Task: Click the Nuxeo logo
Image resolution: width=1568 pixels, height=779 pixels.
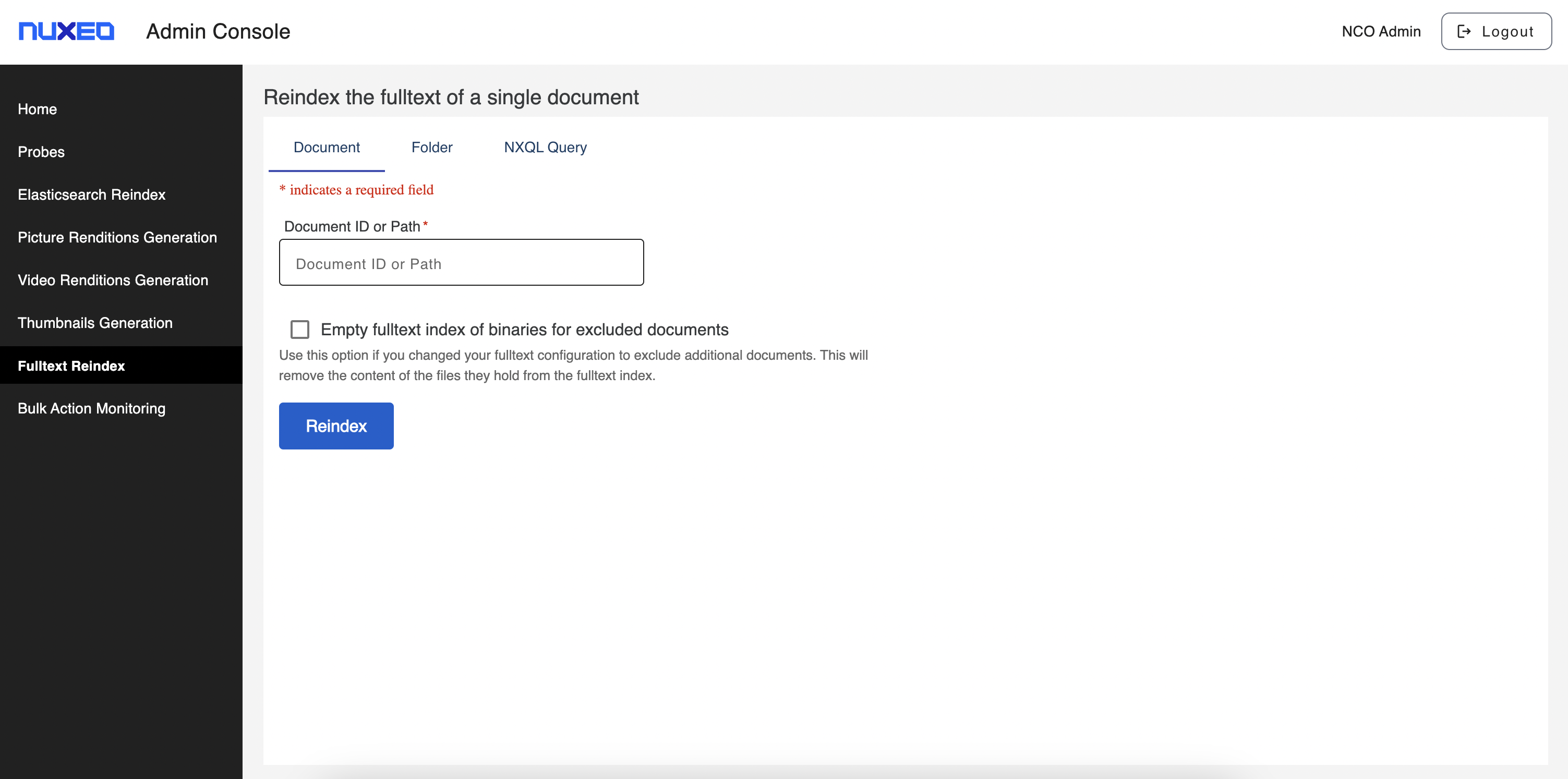Action: 66,31
